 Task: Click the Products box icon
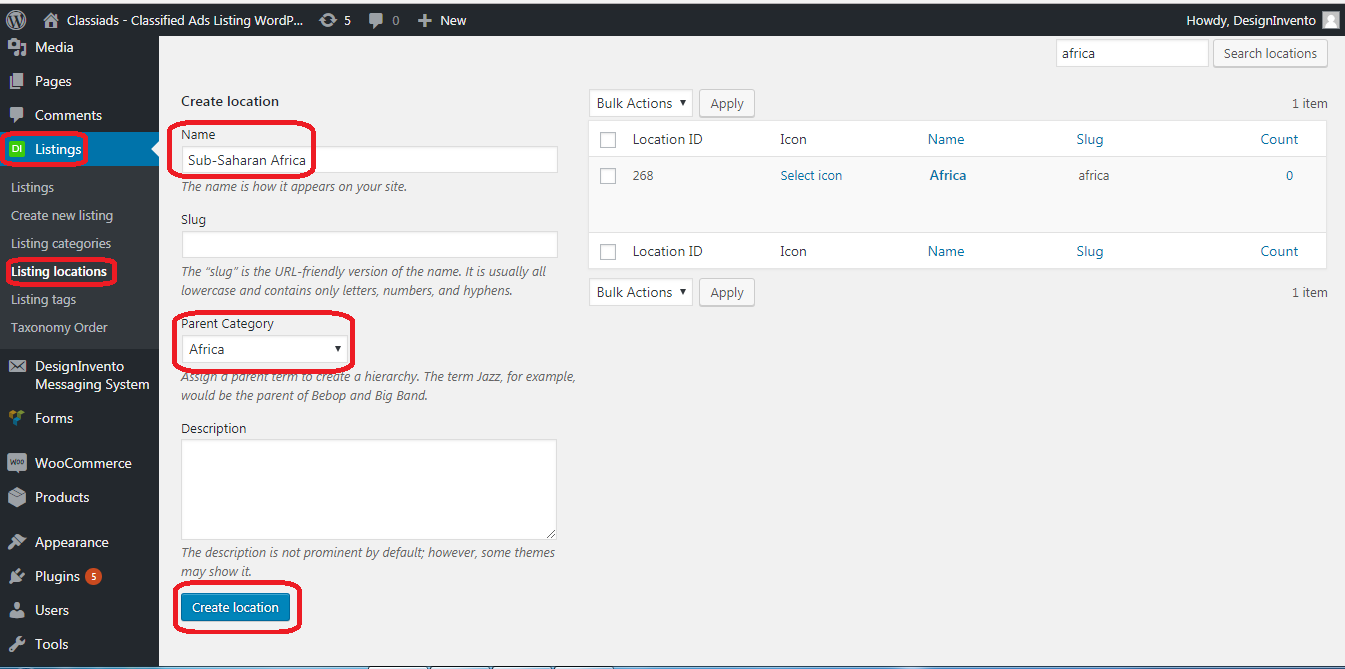tap(17, 497)
